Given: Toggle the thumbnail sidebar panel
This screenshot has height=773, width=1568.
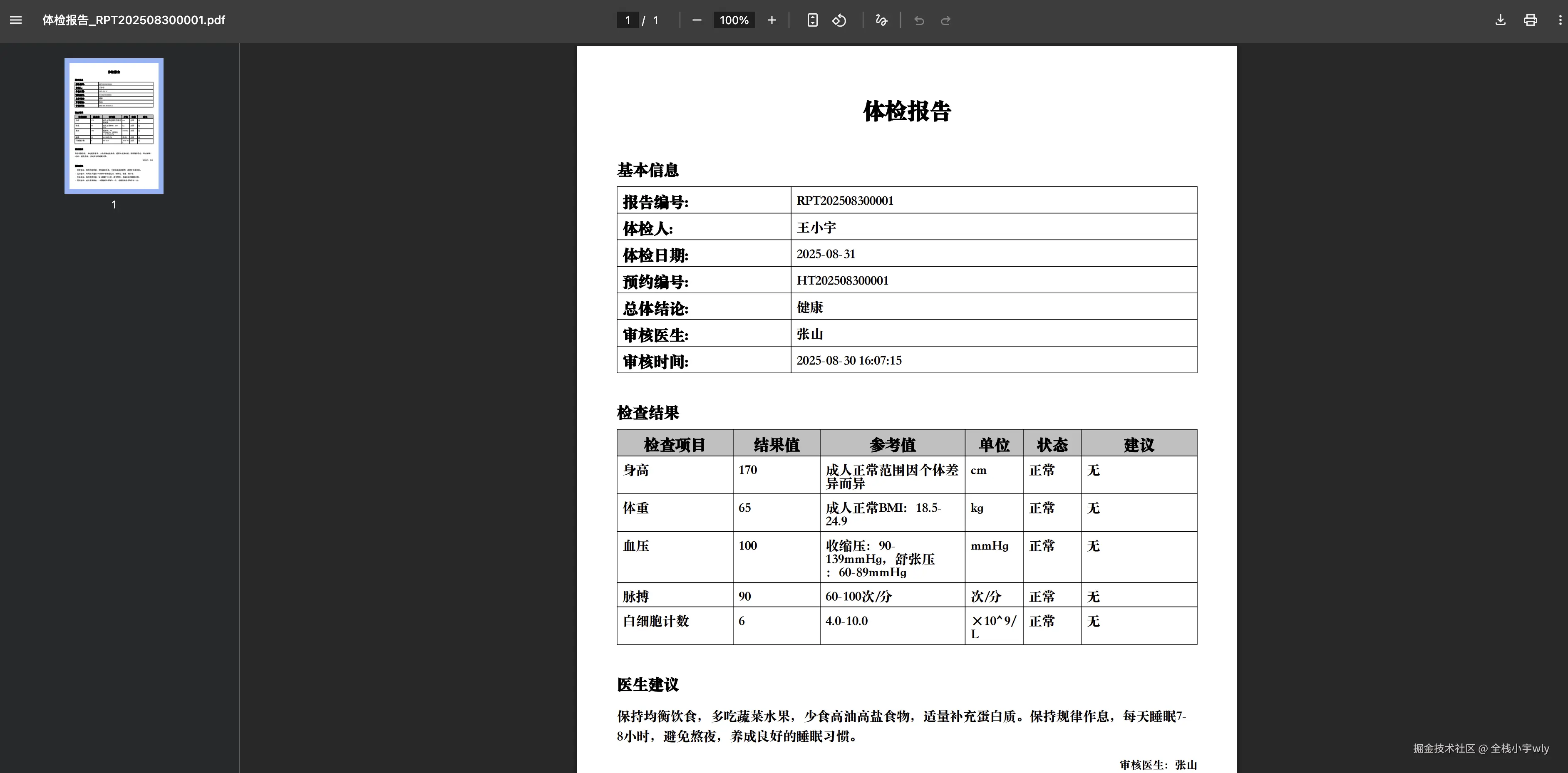Looking at the screenshot, I should (x=15, y=20).
